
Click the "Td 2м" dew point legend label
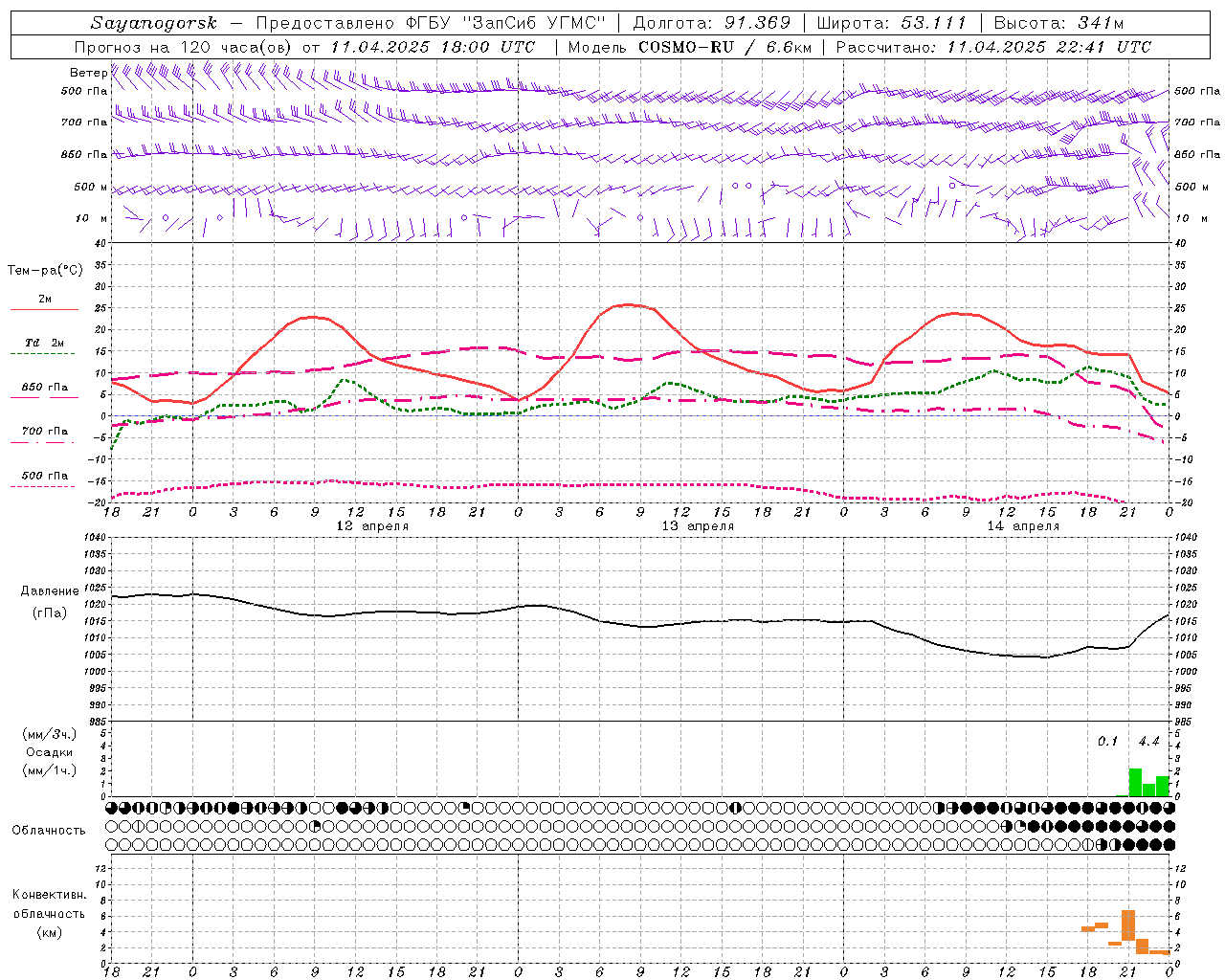(x=45, y=343)
